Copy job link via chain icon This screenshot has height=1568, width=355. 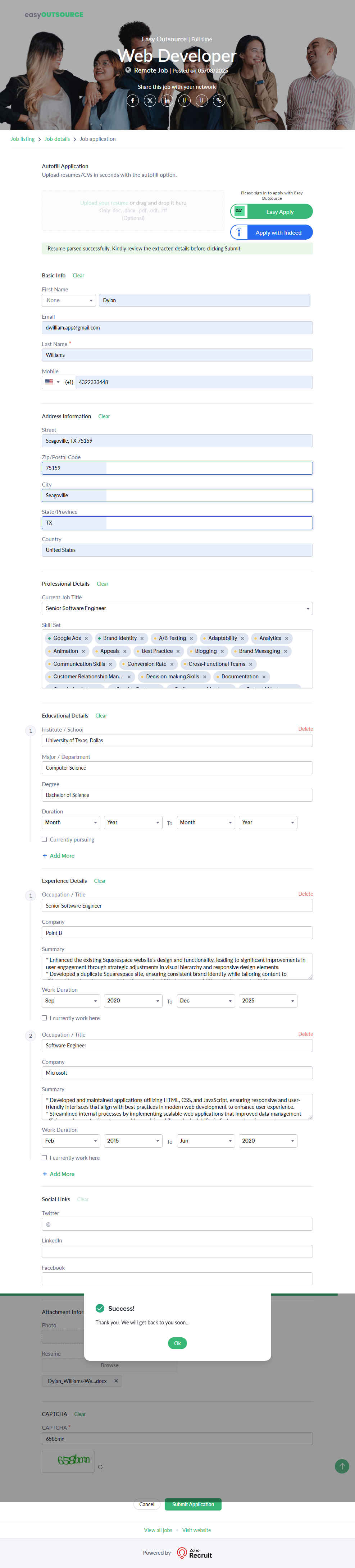click(219, 101)
